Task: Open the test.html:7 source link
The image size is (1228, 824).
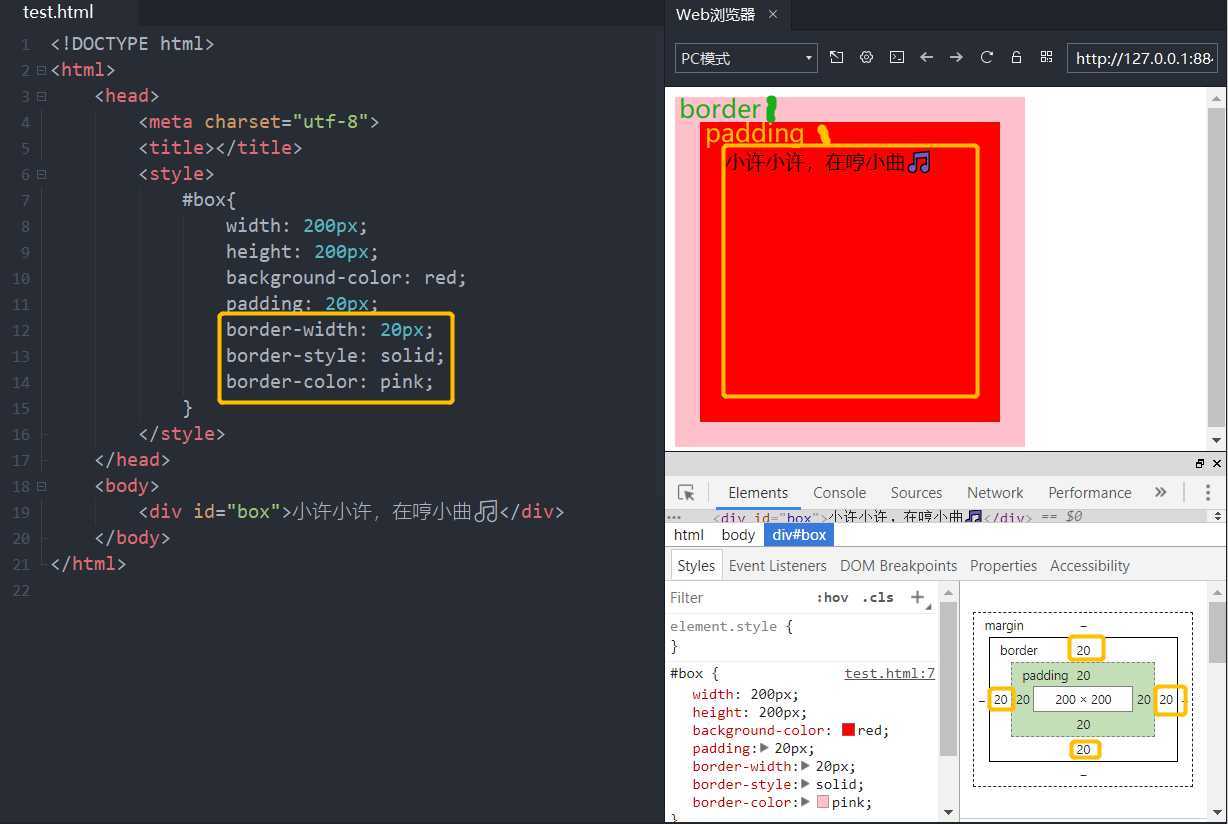Action: point(889,673)
